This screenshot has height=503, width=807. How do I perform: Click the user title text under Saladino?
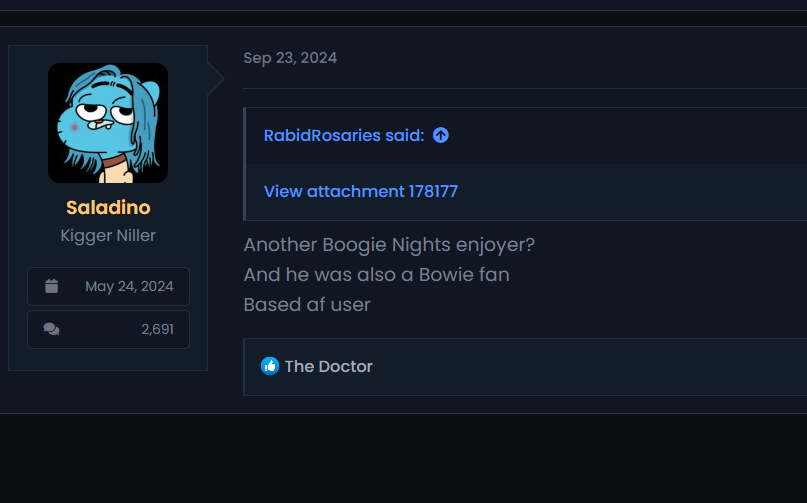tap(108, 236)
